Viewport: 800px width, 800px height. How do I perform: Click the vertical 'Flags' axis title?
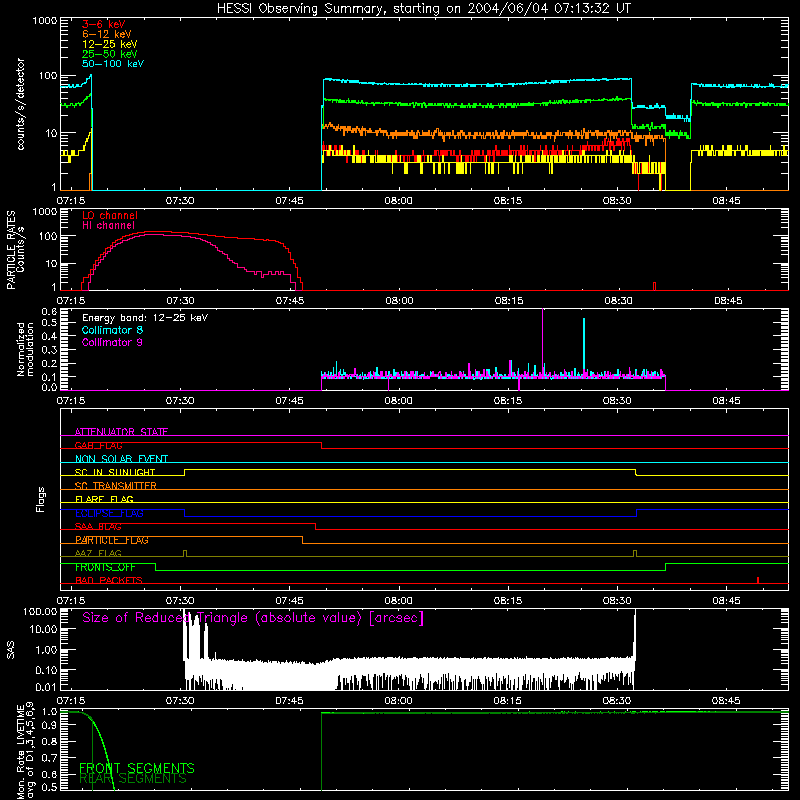click(41, 499)
